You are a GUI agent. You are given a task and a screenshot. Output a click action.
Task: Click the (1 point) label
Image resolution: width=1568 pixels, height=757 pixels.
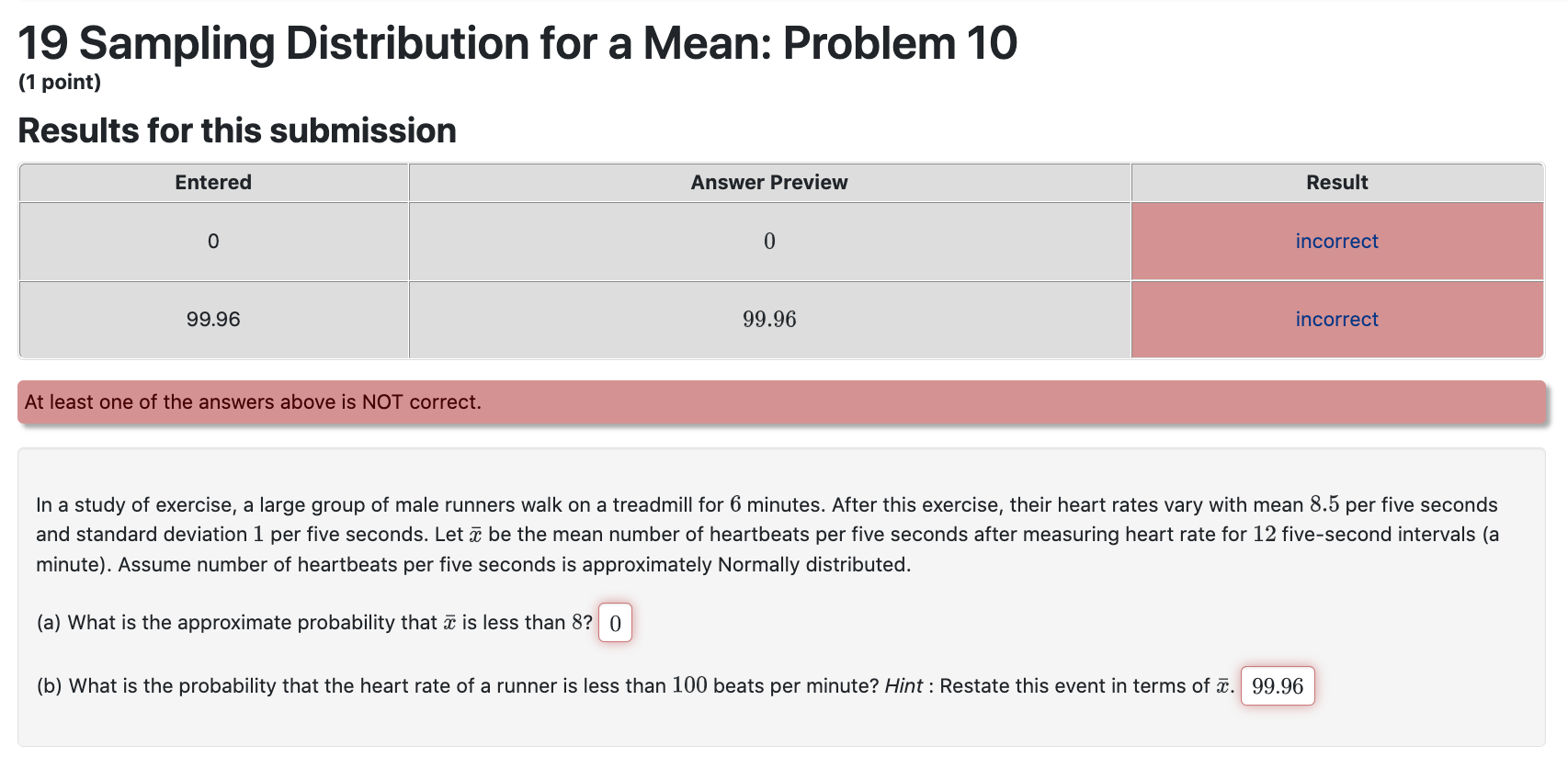[x=60, y=83]
